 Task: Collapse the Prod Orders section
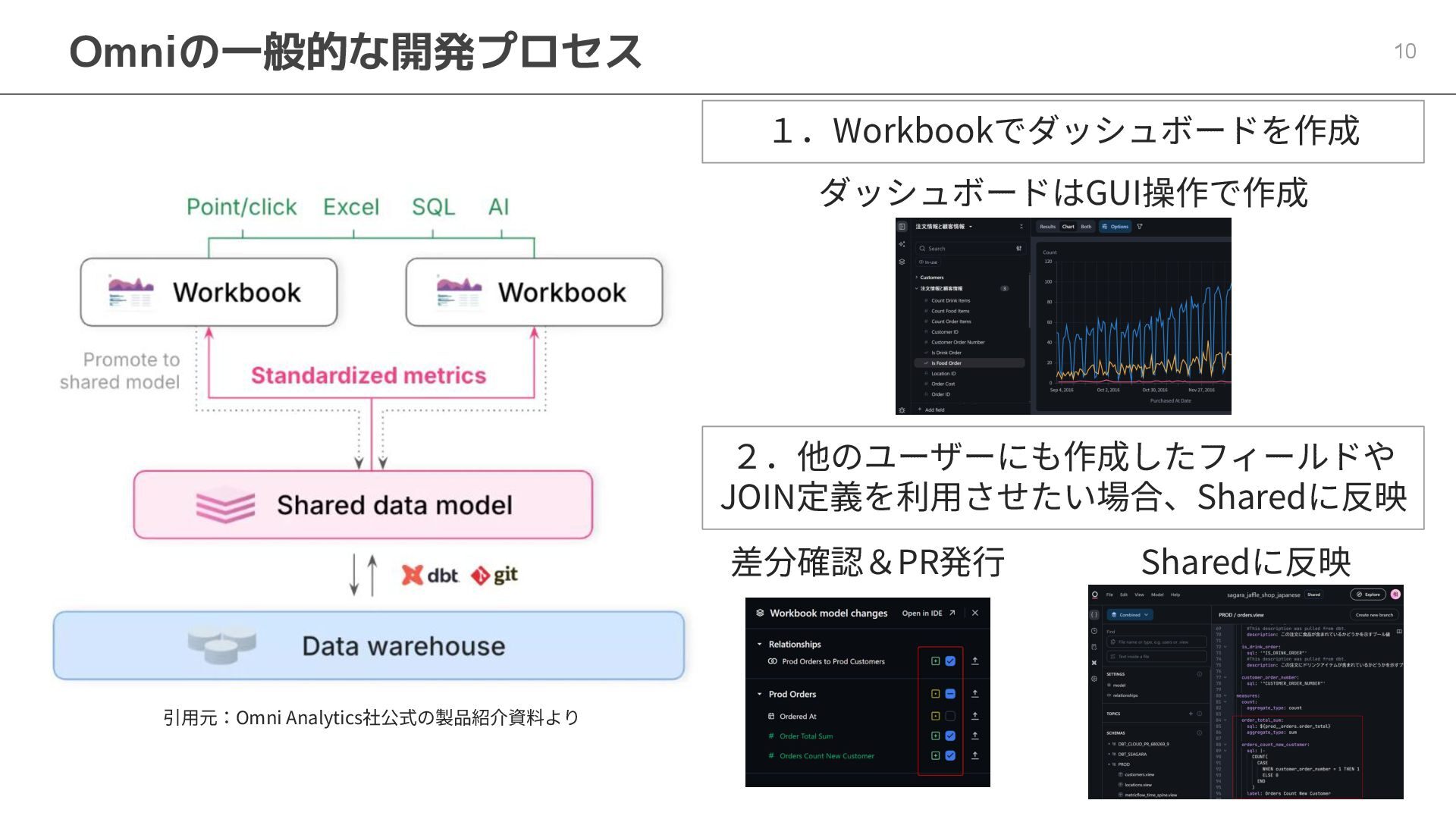(759, 694)
